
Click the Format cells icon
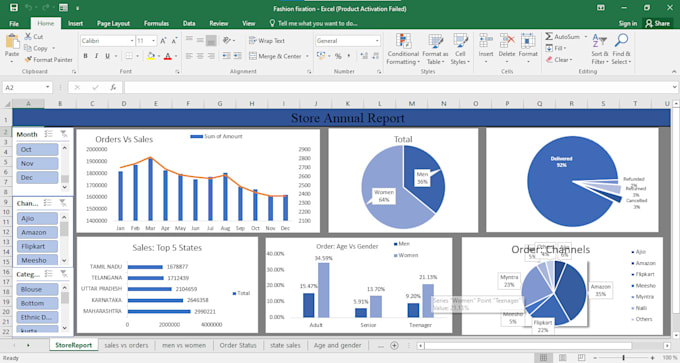pos(528,40)
